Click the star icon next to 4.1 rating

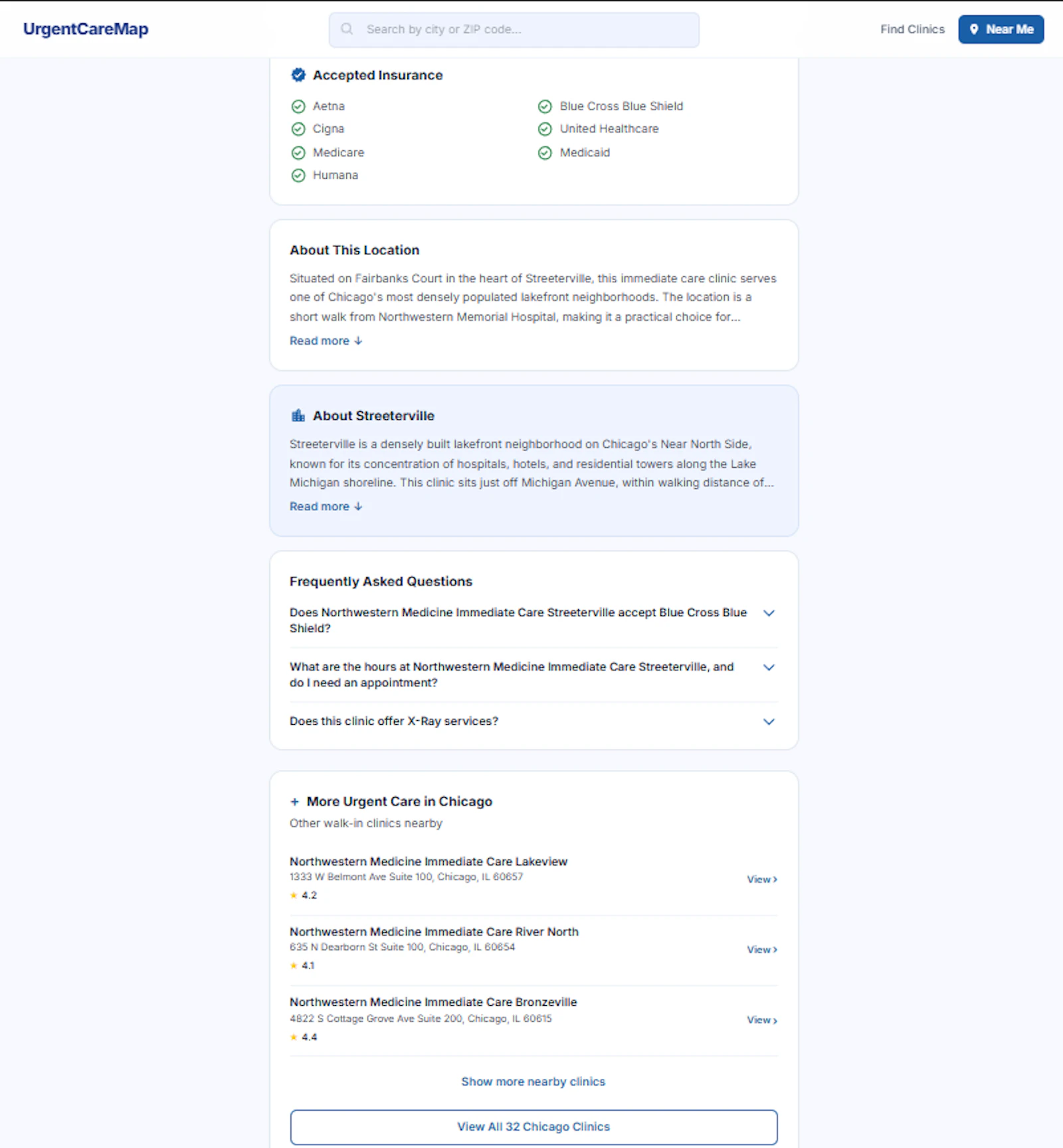[294, 966]
